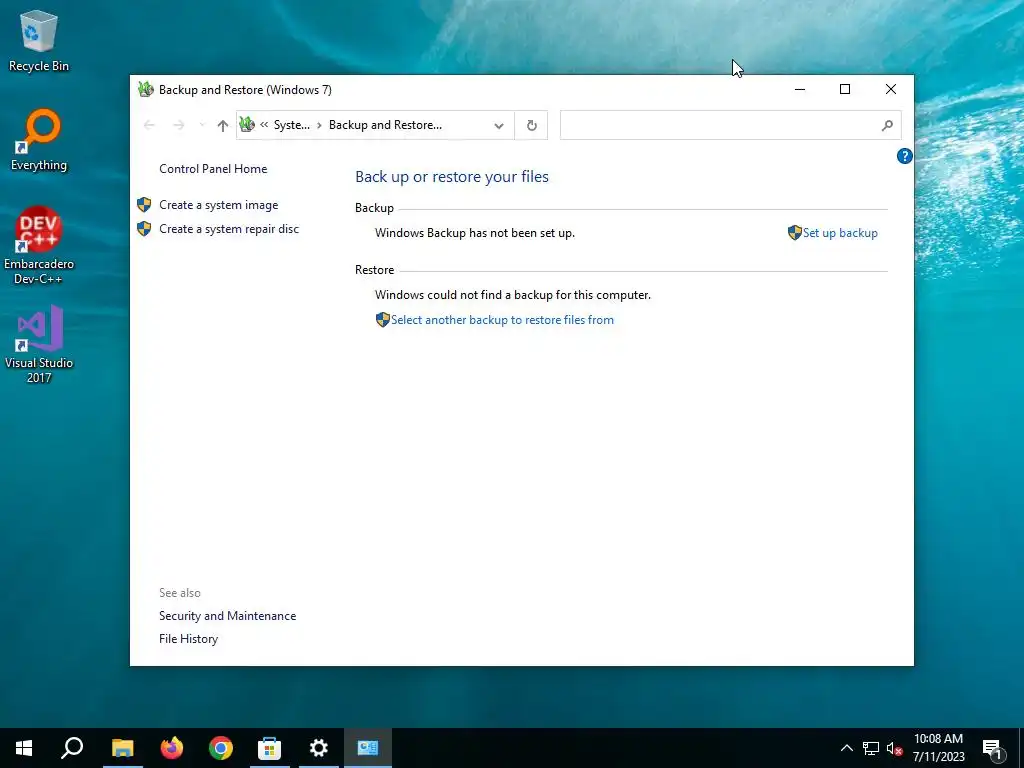This screenshot has width=1024, height=768.
Task: Open the Recycle Bin desktop icon
Action: (x=39, y=40)
